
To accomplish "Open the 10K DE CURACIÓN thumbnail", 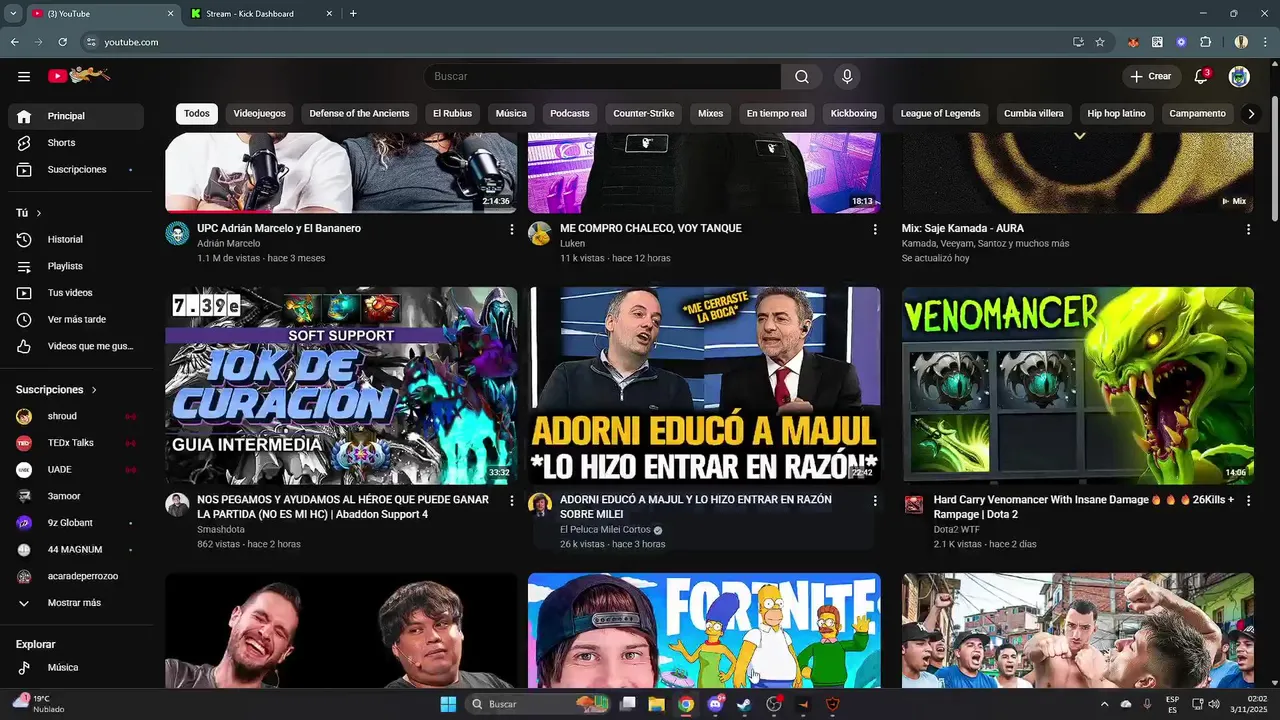I will tap(341, 386).
